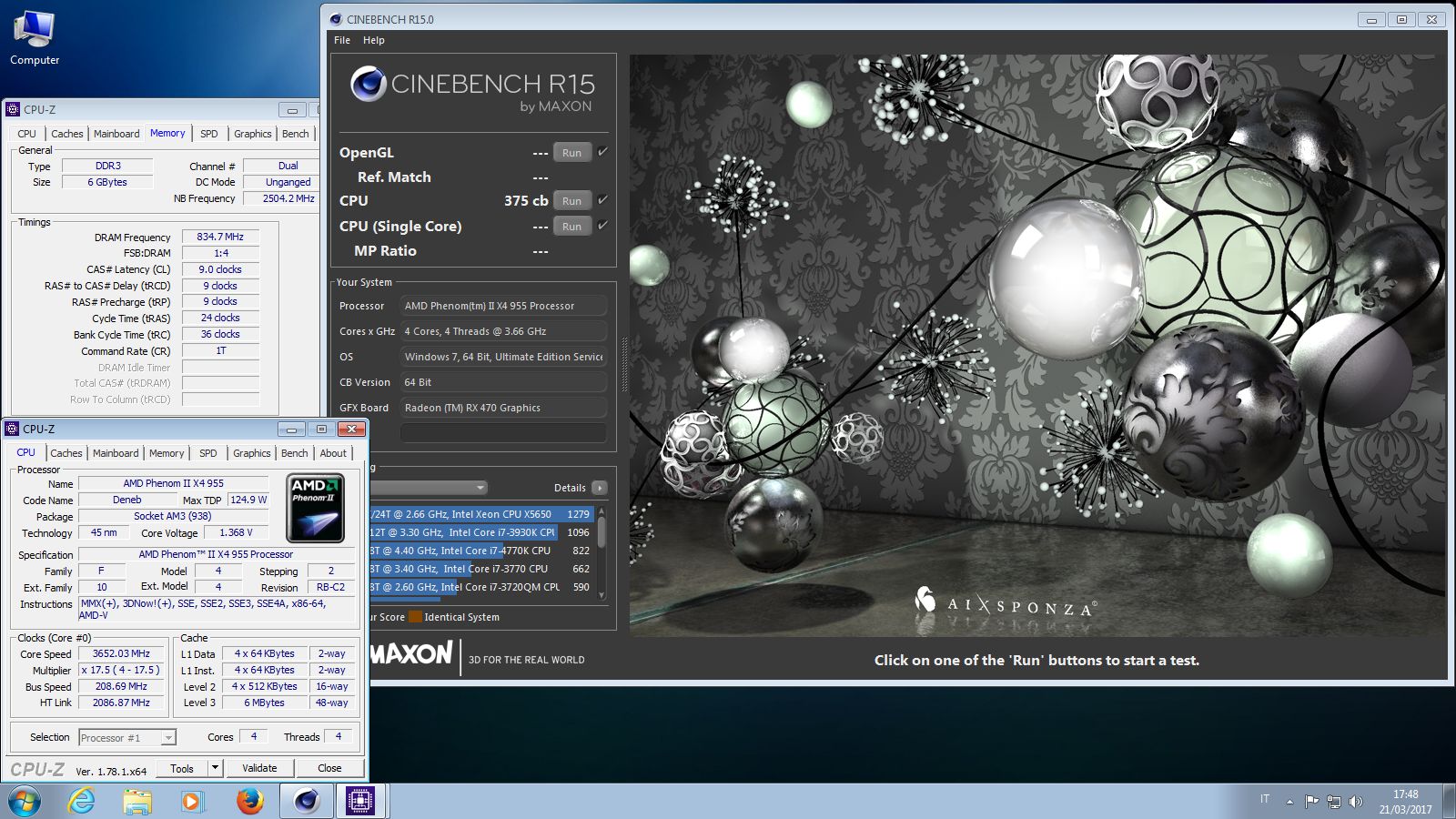This screenshot has width=1456, height=819.
Task: Click the Identical System orange color swatch
Action: [x=415, y=617]
